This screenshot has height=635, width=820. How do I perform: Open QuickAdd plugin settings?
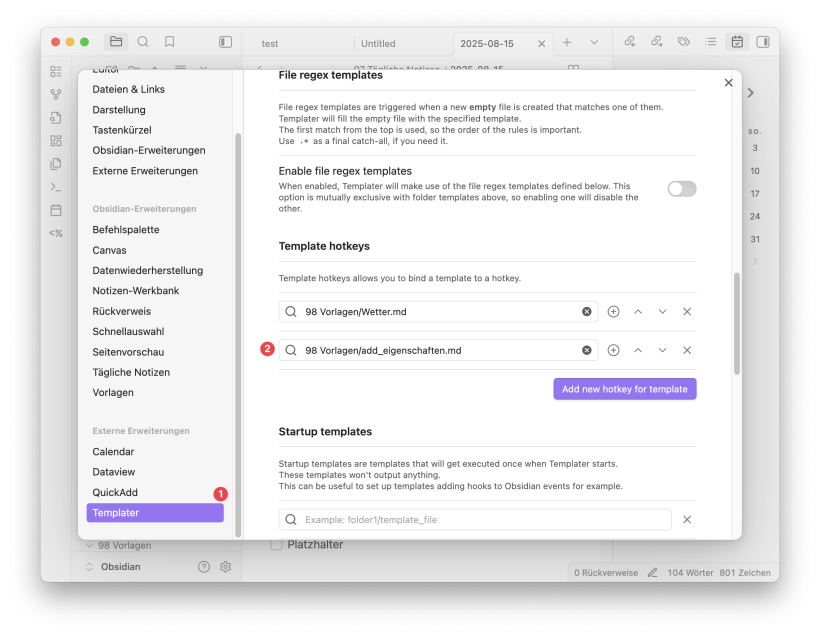115,493
